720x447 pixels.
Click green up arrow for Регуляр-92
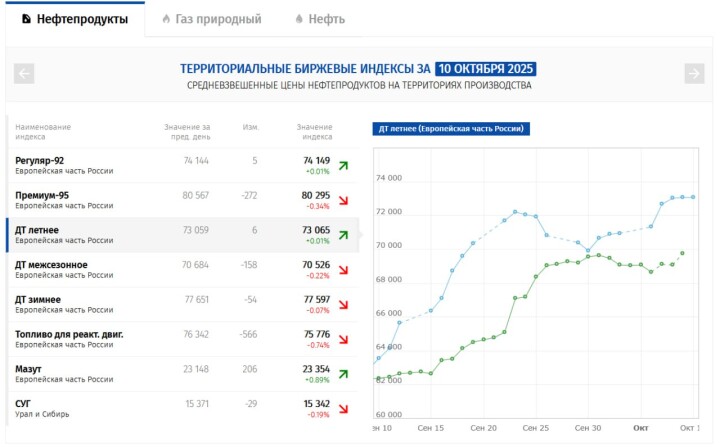coord(344,165)
